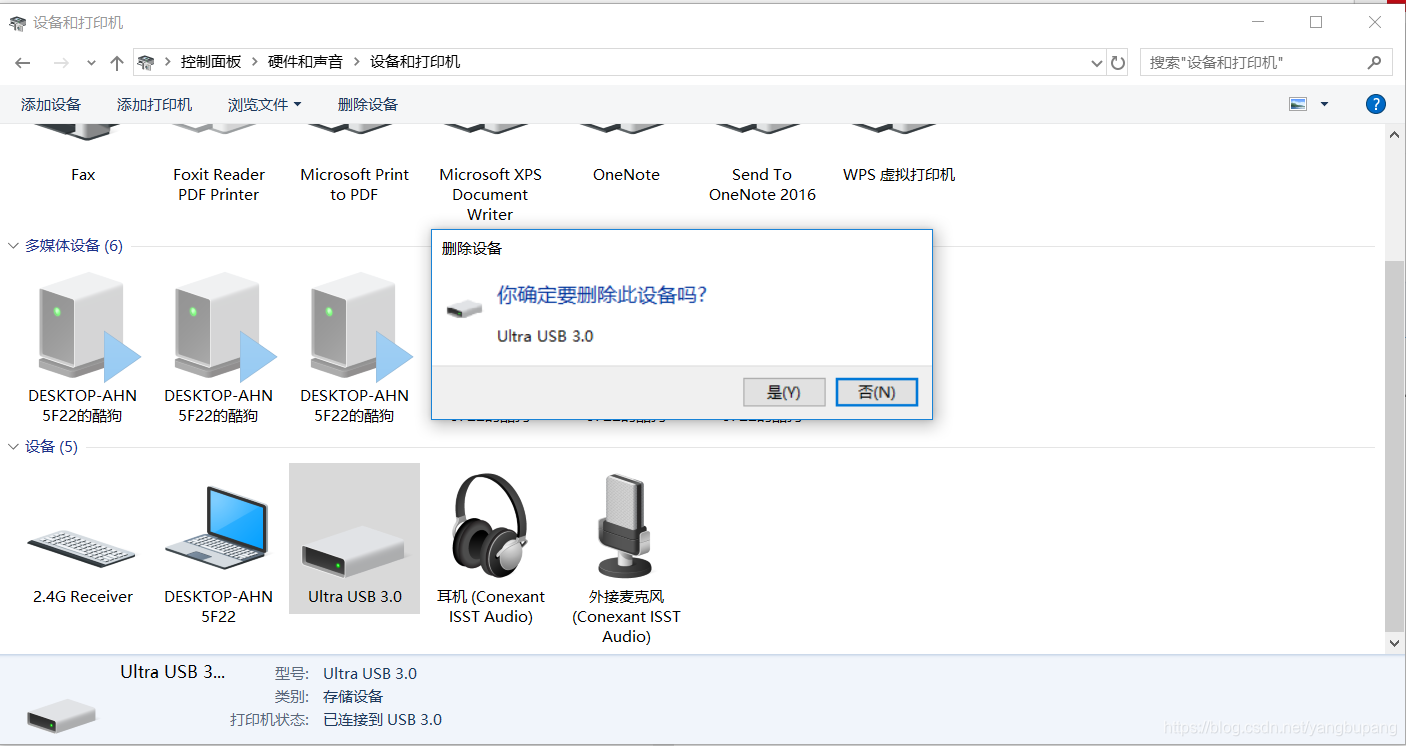Click the search magnifier icon

click(x=1375, y=62)
